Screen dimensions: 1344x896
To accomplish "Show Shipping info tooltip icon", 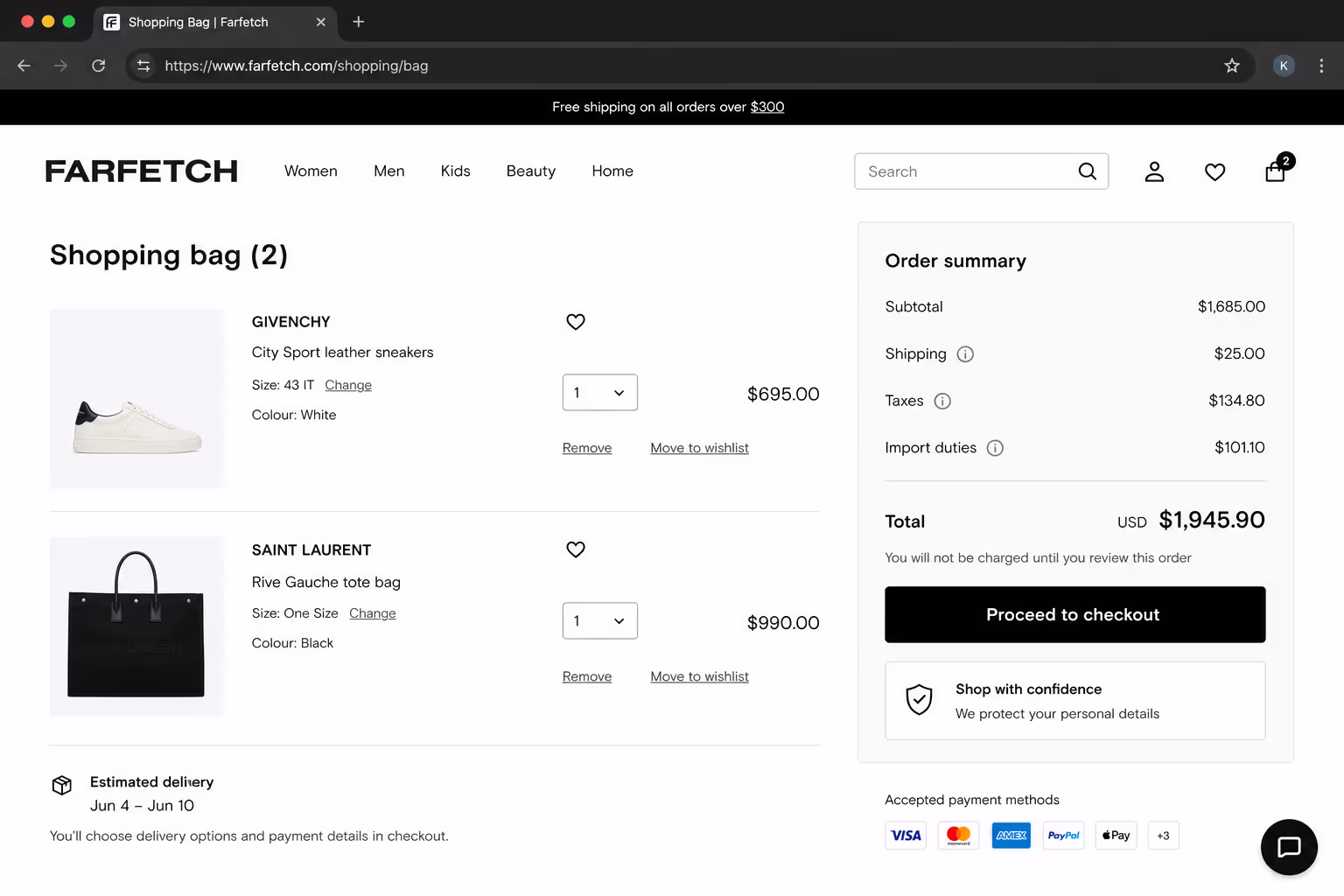I will tap(965, 354).
